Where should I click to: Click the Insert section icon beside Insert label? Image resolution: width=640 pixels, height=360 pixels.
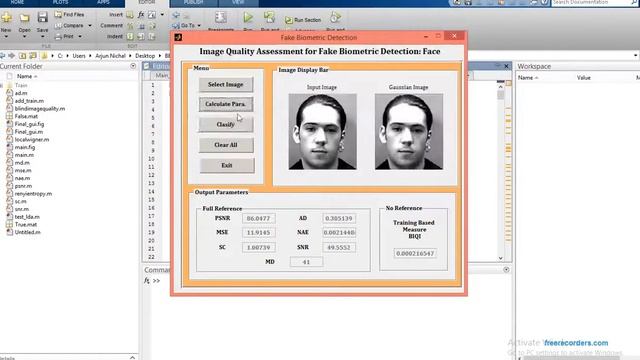tap(130, 15)
